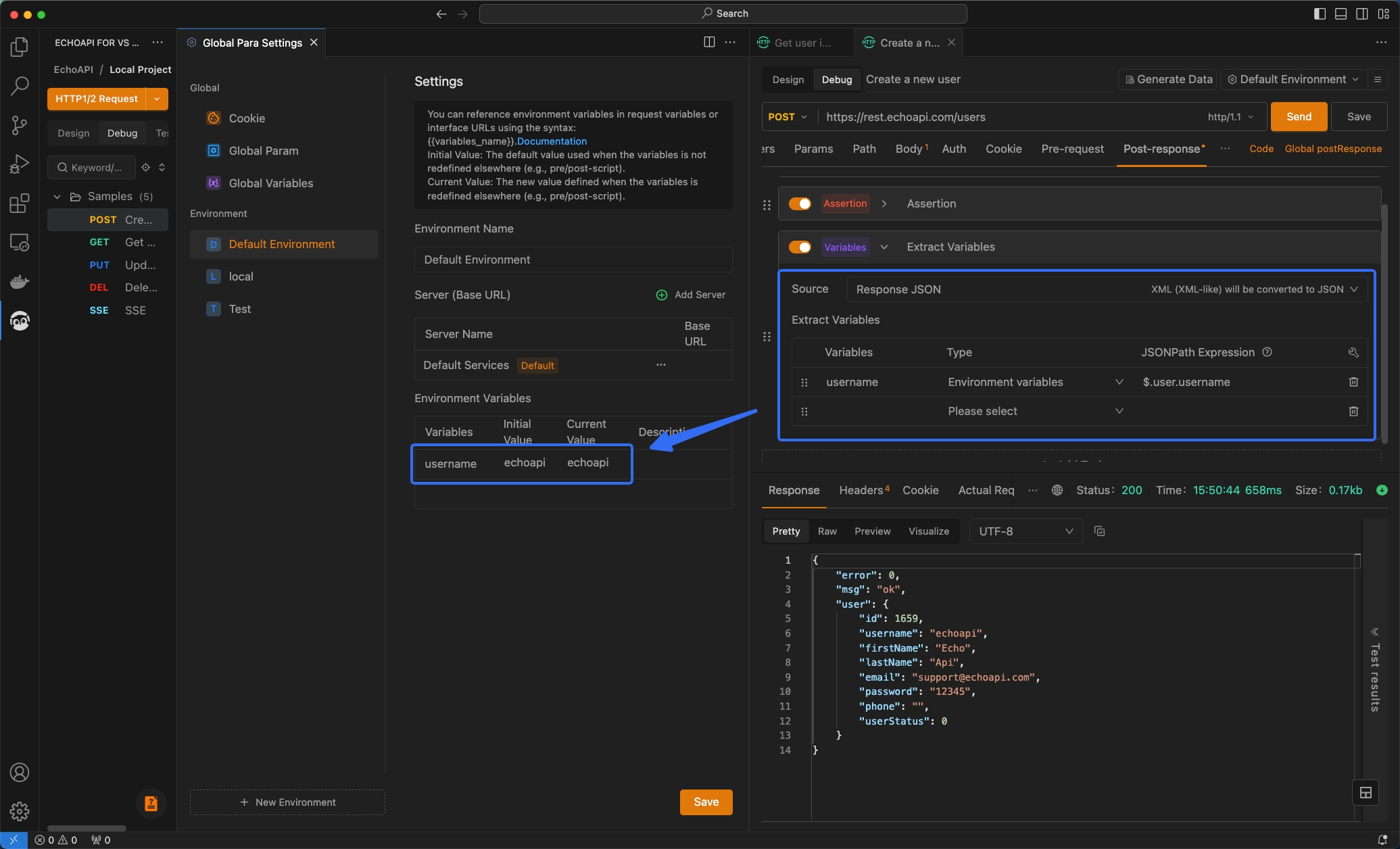Open JSONPath Expression help icon
The width and height of the screenshot is (1400, 849).
1268,352
